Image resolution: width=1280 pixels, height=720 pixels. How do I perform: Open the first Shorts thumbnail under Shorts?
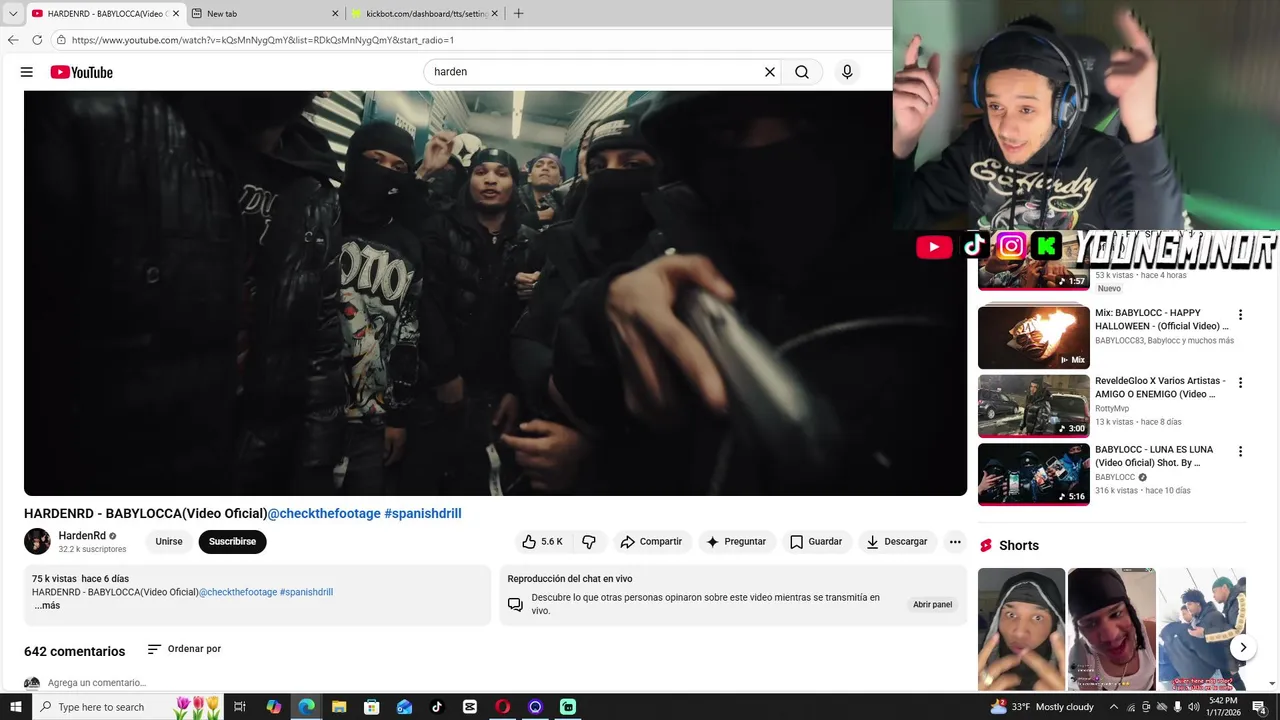1021,629
